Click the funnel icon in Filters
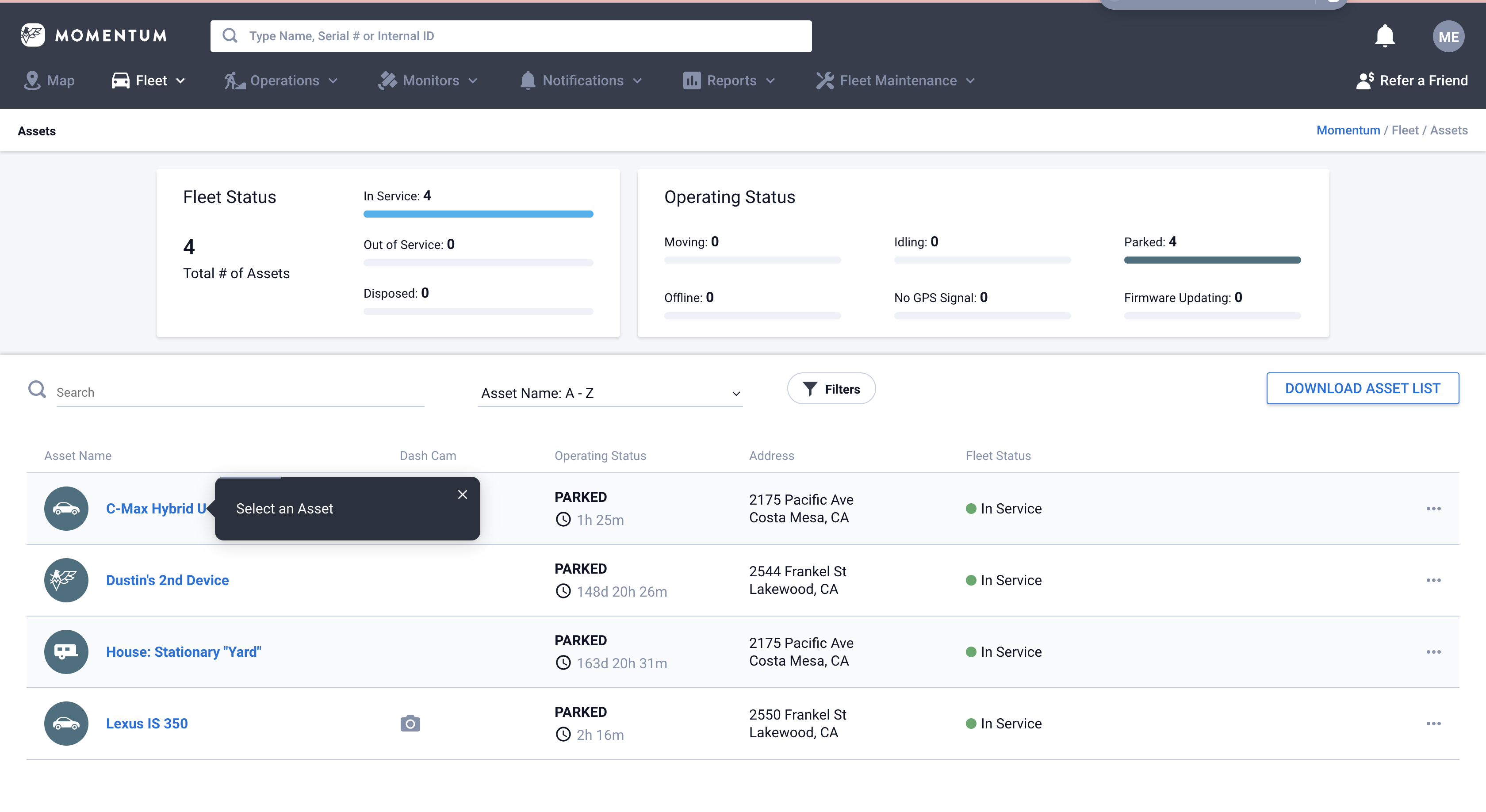Viewport: 1486px width, 812px height. tap(810, 389)
